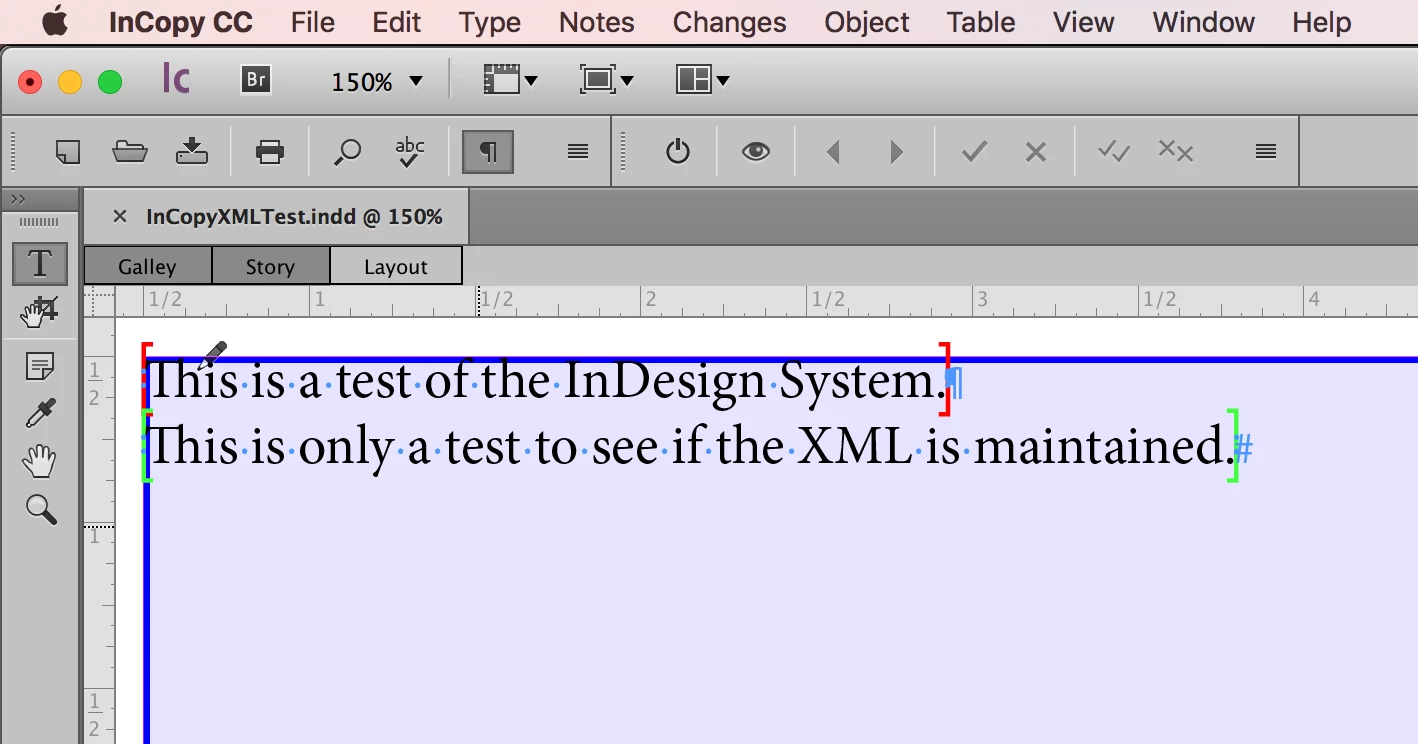Open the Type menu
This screenshot has width=1418, height=744.
490,22
